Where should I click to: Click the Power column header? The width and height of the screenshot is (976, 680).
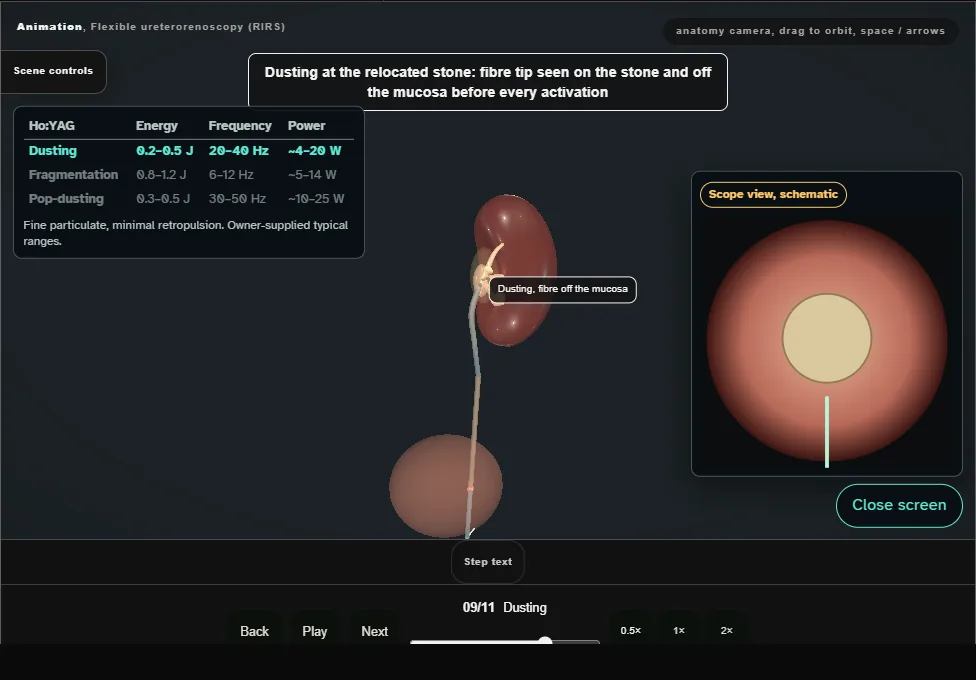[306, 126]
